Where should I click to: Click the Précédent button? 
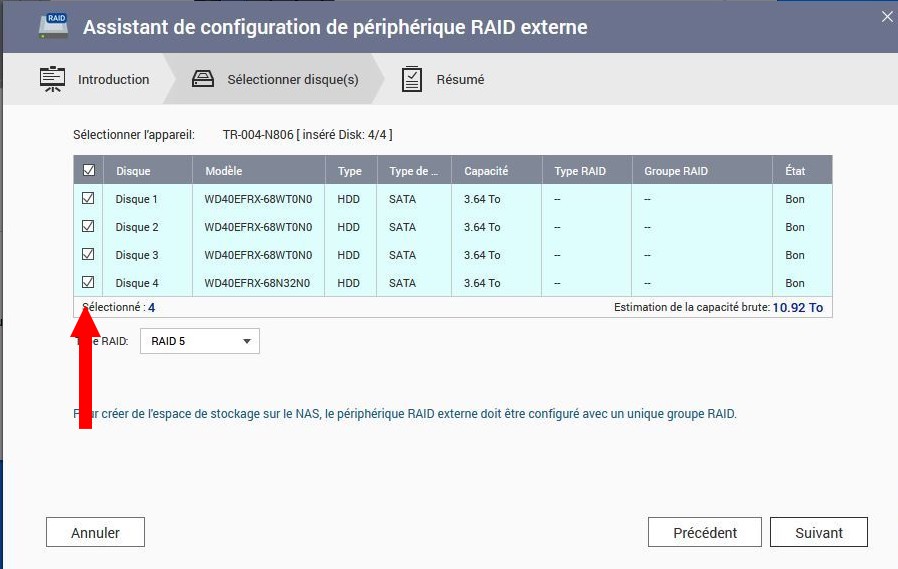[704, 533]
